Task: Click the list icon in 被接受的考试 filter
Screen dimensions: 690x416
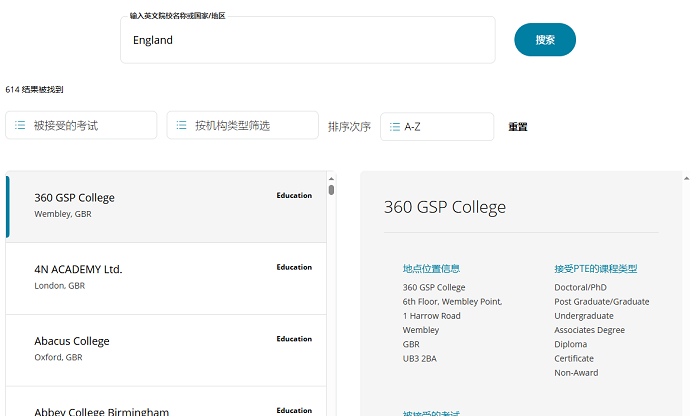Action: click(x=20, y=126)
